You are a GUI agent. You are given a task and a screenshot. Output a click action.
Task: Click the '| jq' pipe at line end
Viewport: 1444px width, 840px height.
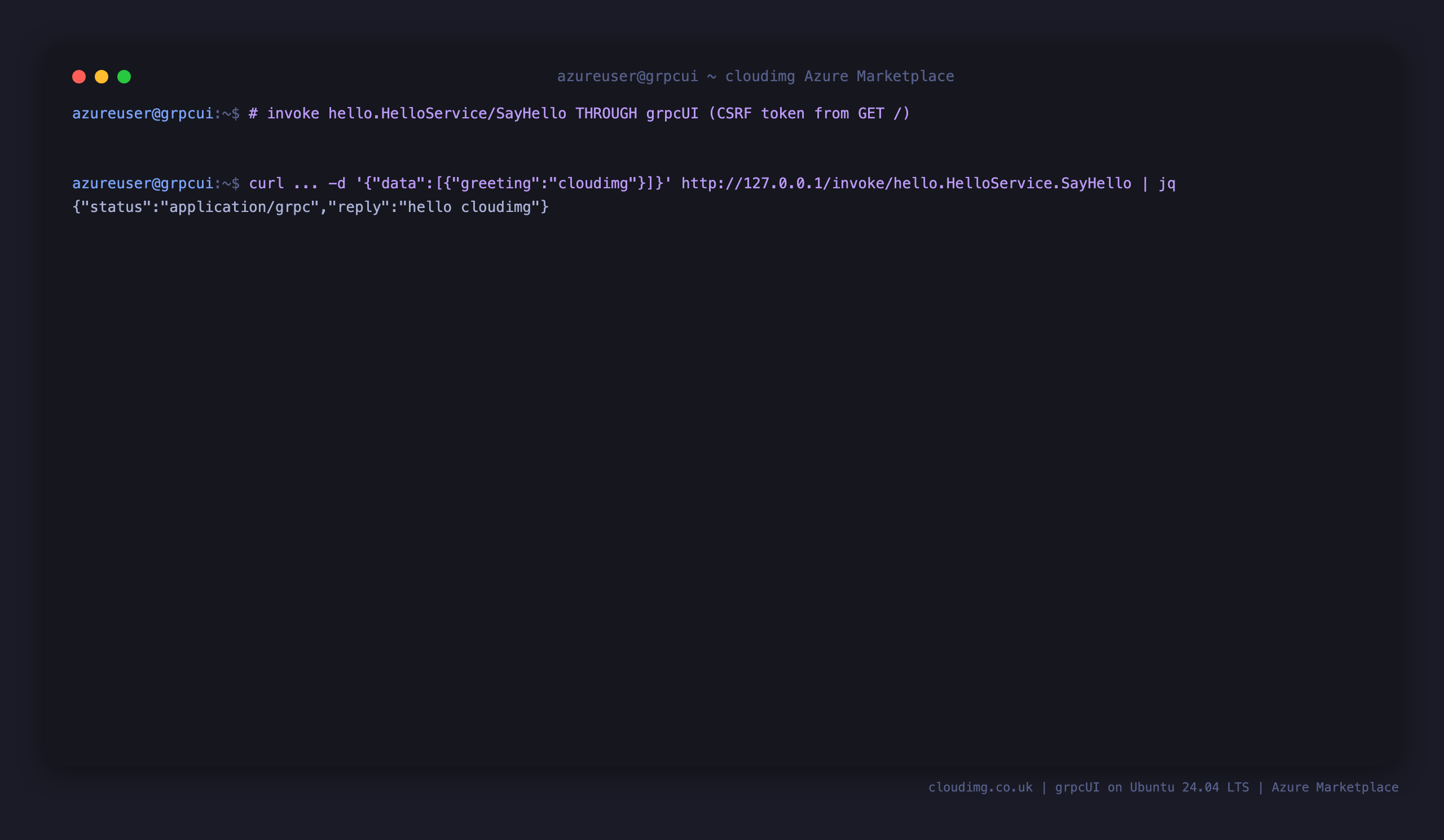[x=1159, y=183]
